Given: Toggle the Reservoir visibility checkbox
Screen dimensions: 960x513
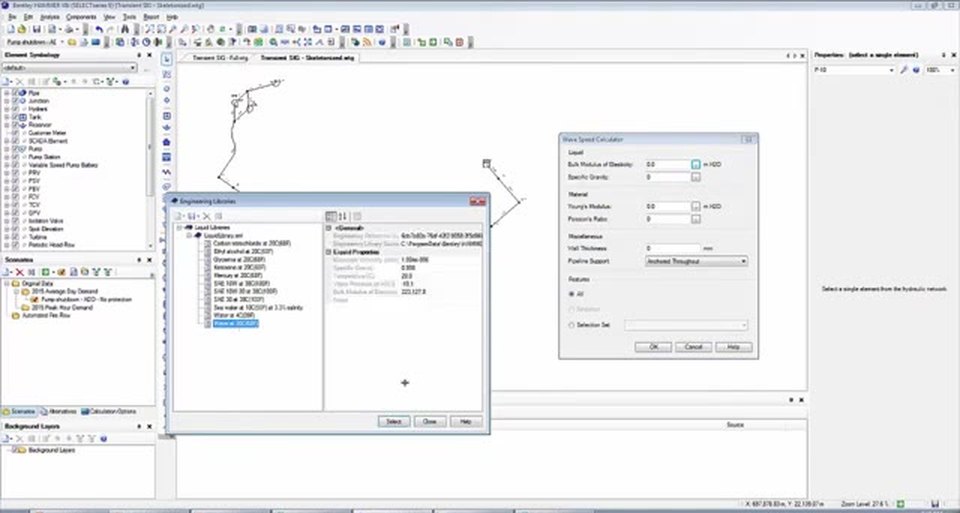Looking at the screenshot, I should click(16, 125).
